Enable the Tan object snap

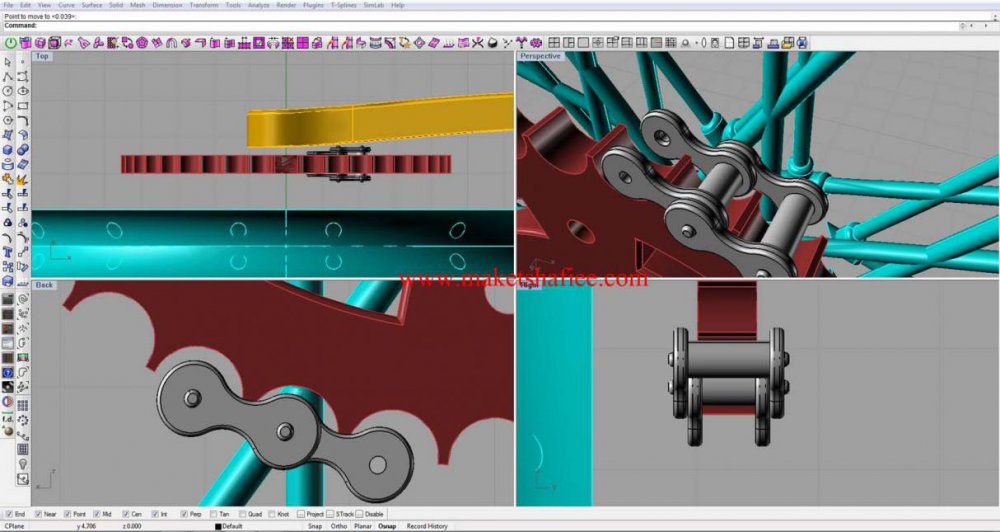[212, 514]
